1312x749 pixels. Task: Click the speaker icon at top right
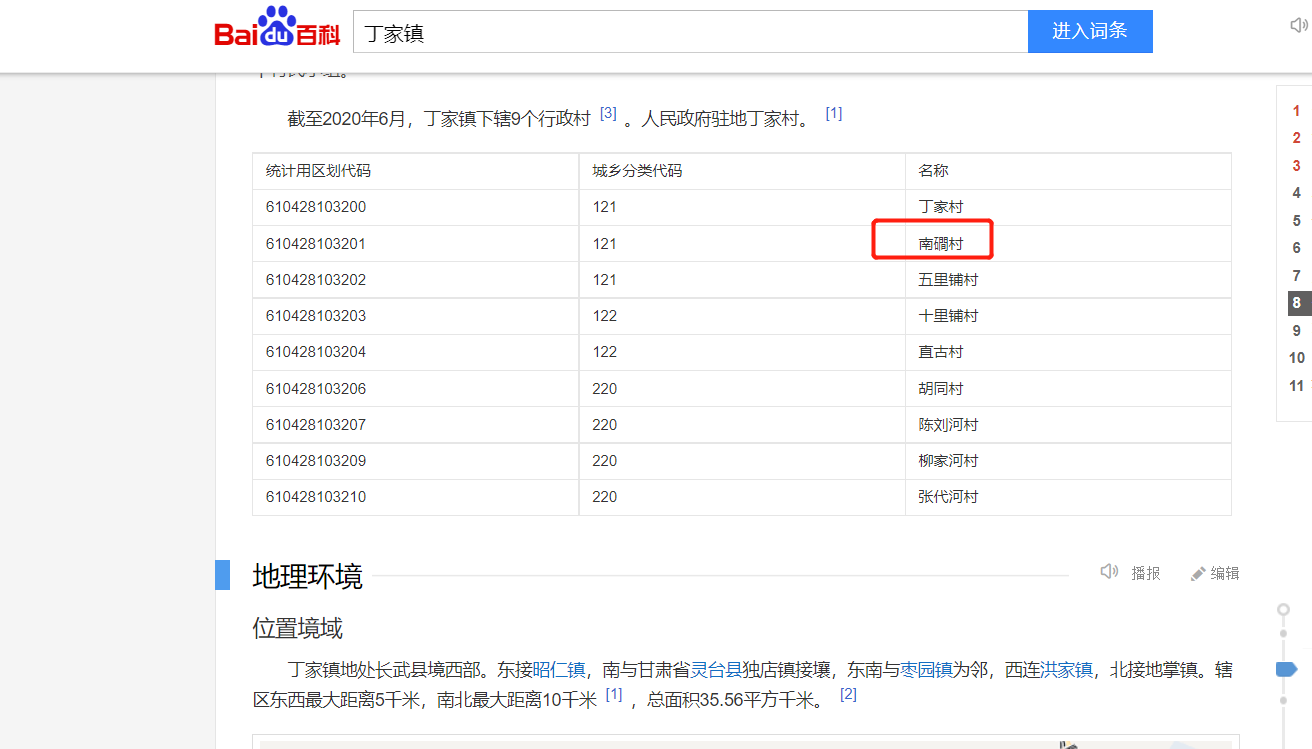tap(1298, 26)
